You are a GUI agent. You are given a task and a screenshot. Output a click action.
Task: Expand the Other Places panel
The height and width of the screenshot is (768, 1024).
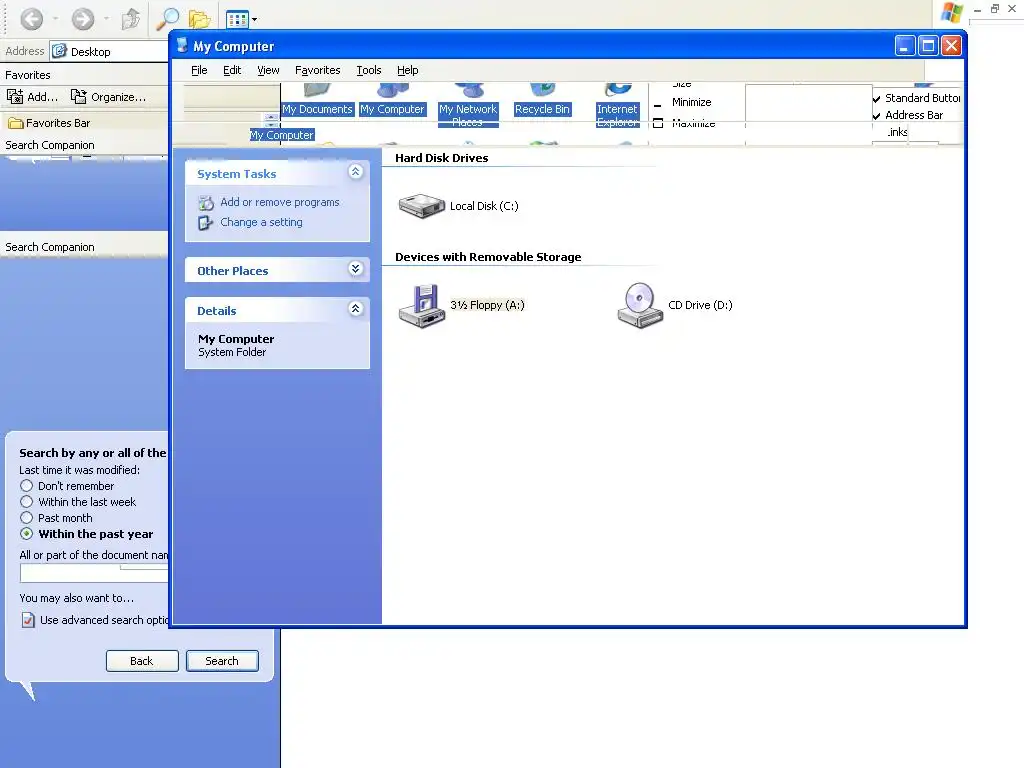355,268
